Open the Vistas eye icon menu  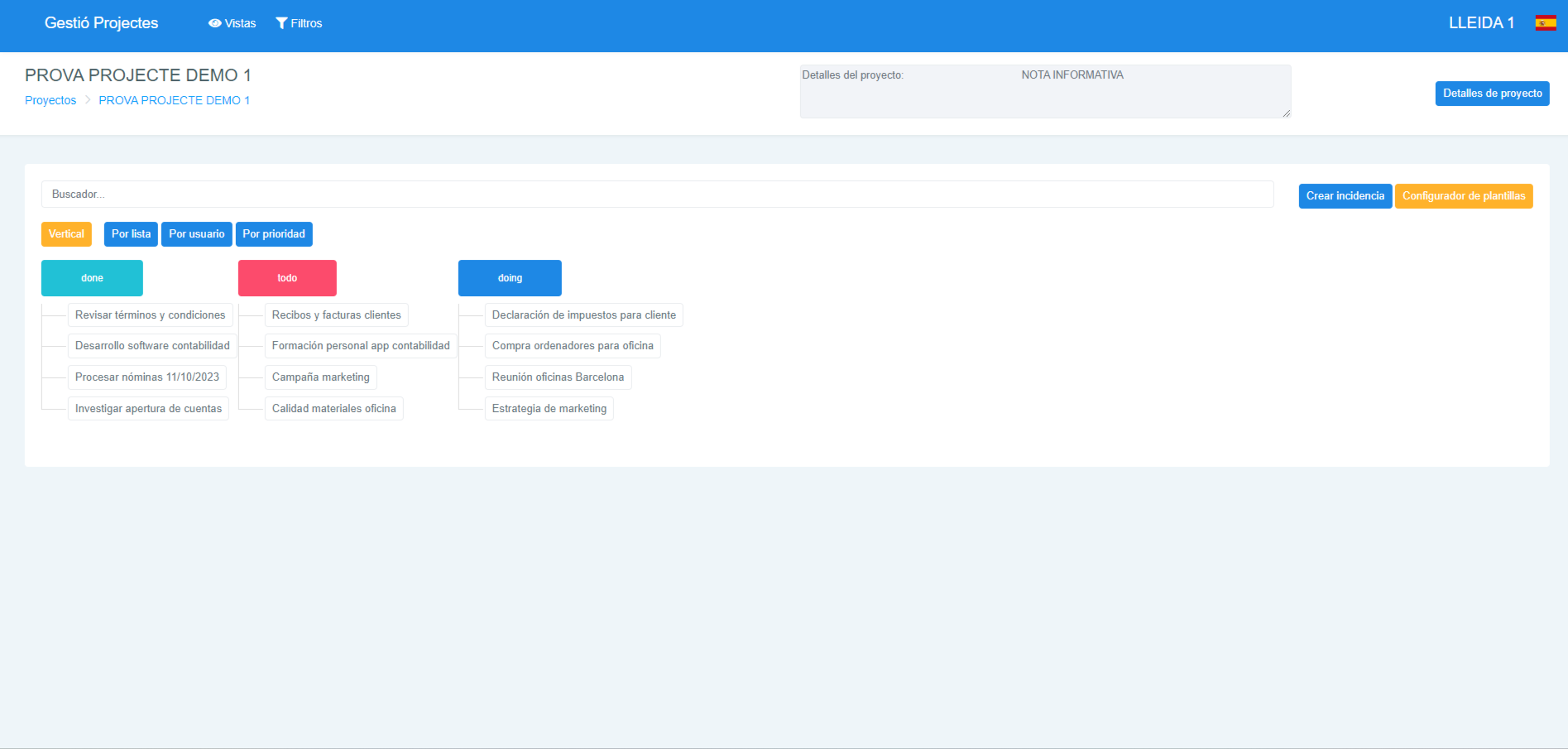pyautogui.click(x=215, y=22)
